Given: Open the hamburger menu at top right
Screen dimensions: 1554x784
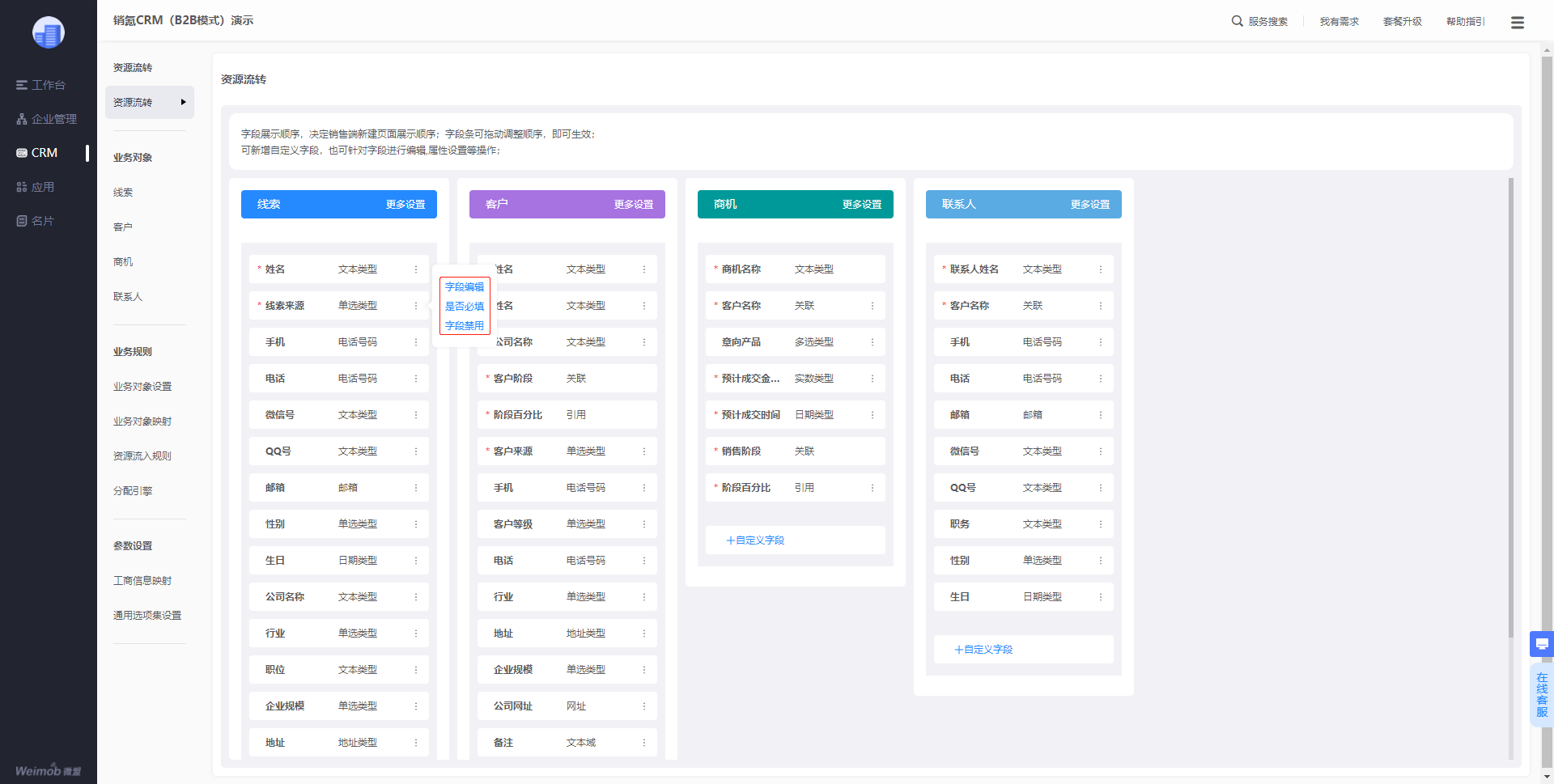Looking at the screenshot, I should 1517,22.
